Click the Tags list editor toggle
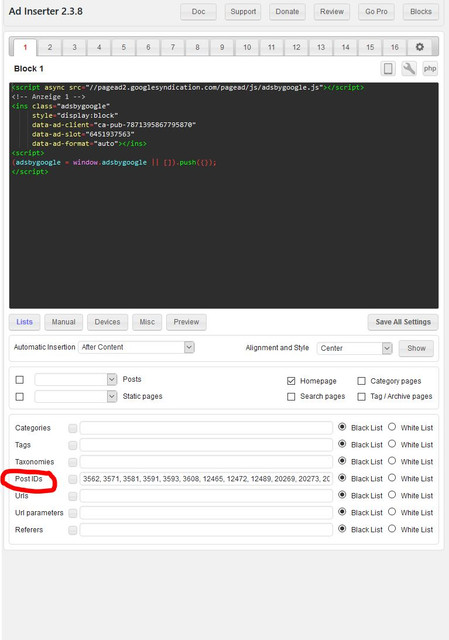 coord(73,445)
